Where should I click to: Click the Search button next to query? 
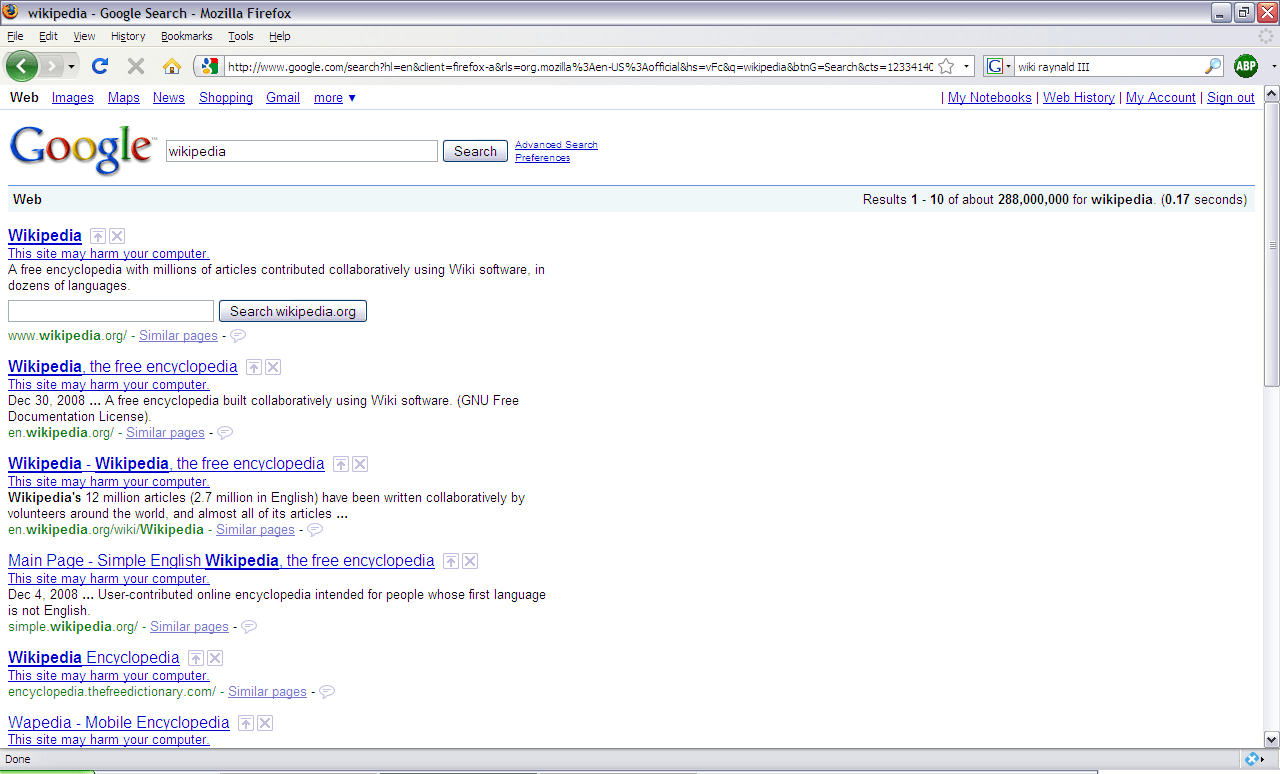click(475, 151)
